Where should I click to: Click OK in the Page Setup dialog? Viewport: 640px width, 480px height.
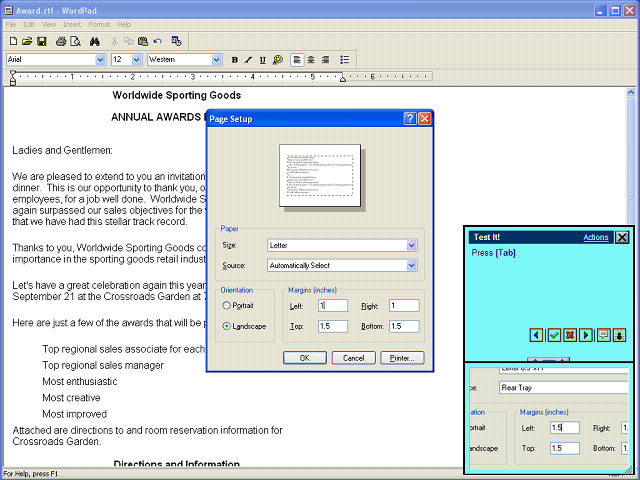coord(305,357)
